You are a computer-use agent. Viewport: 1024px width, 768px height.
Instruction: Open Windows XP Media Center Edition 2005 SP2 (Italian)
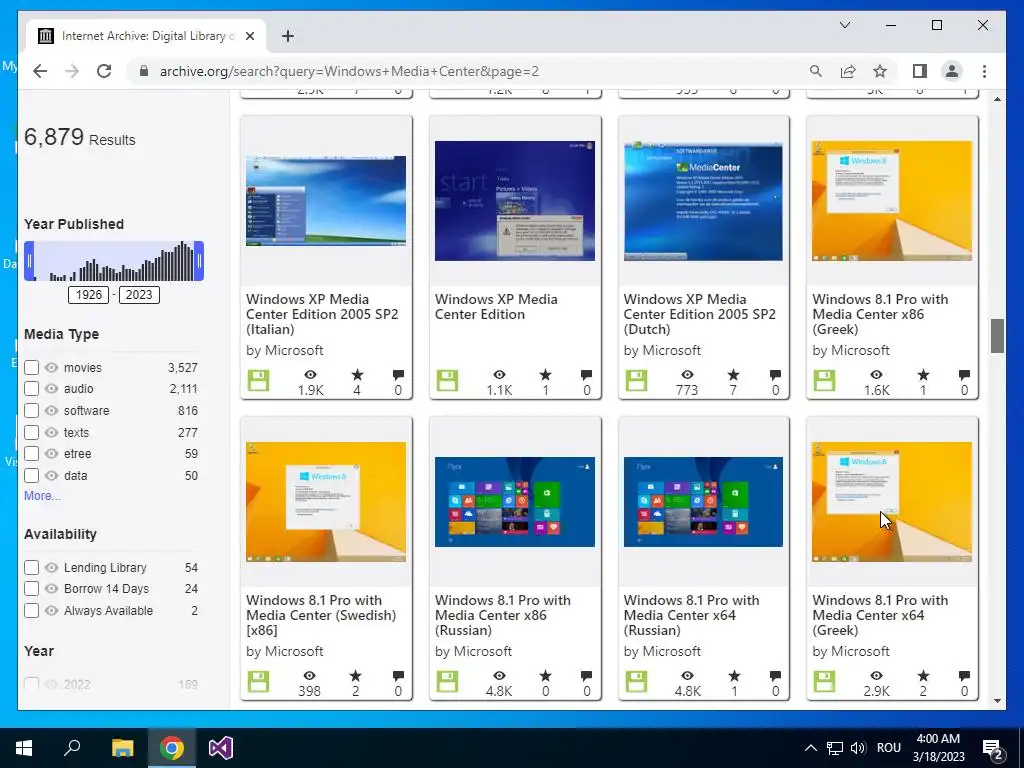(x=322, y=314)
